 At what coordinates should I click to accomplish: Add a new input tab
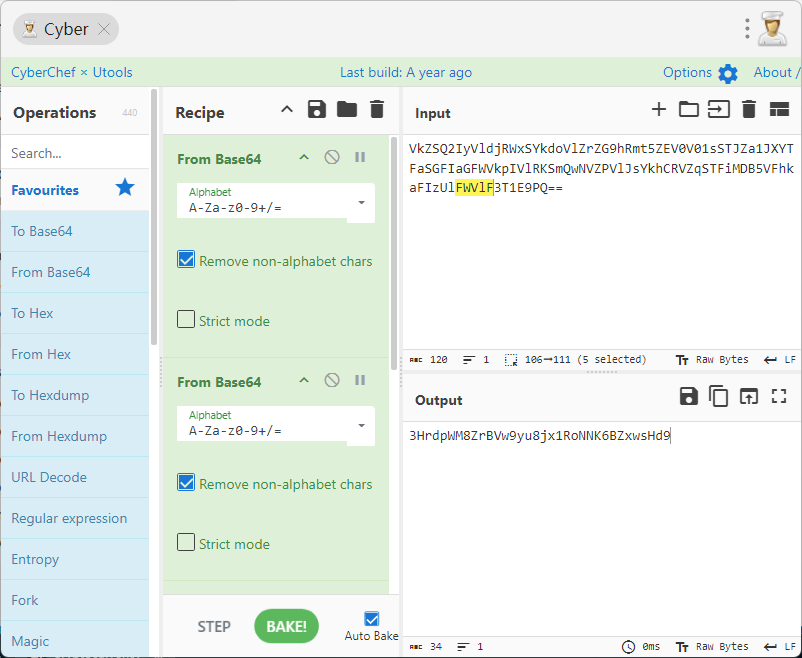coord(659,109)
